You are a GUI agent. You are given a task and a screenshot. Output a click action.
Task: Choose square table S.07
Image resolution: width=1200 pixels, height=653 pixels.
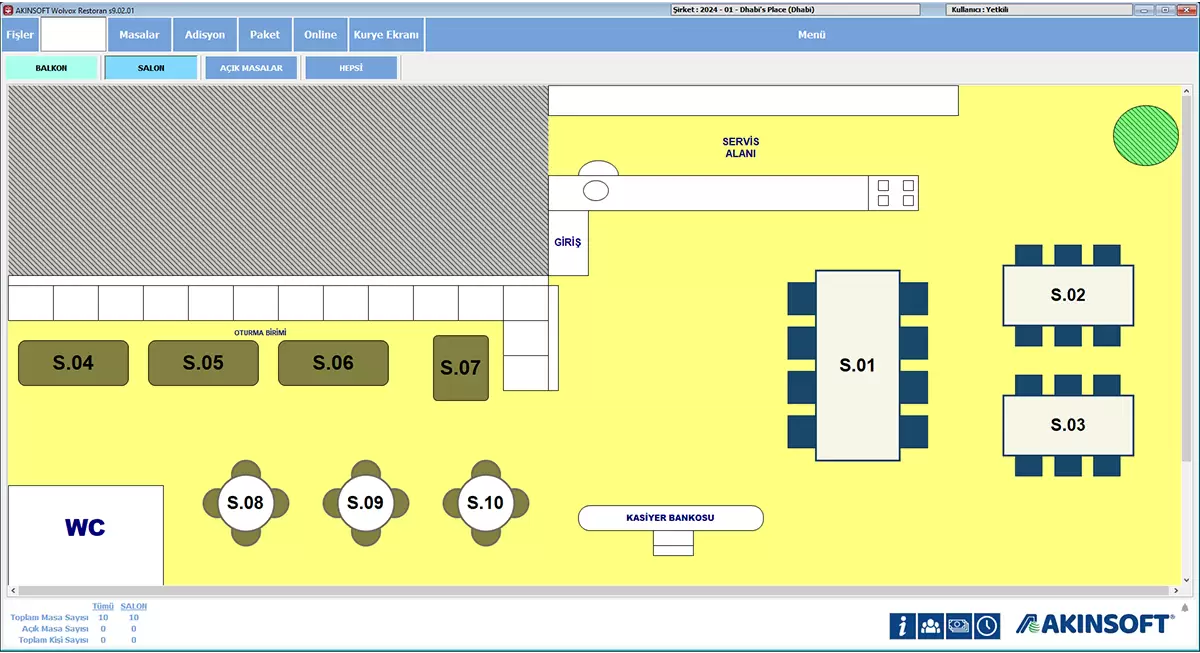click(x=461, y=368)
